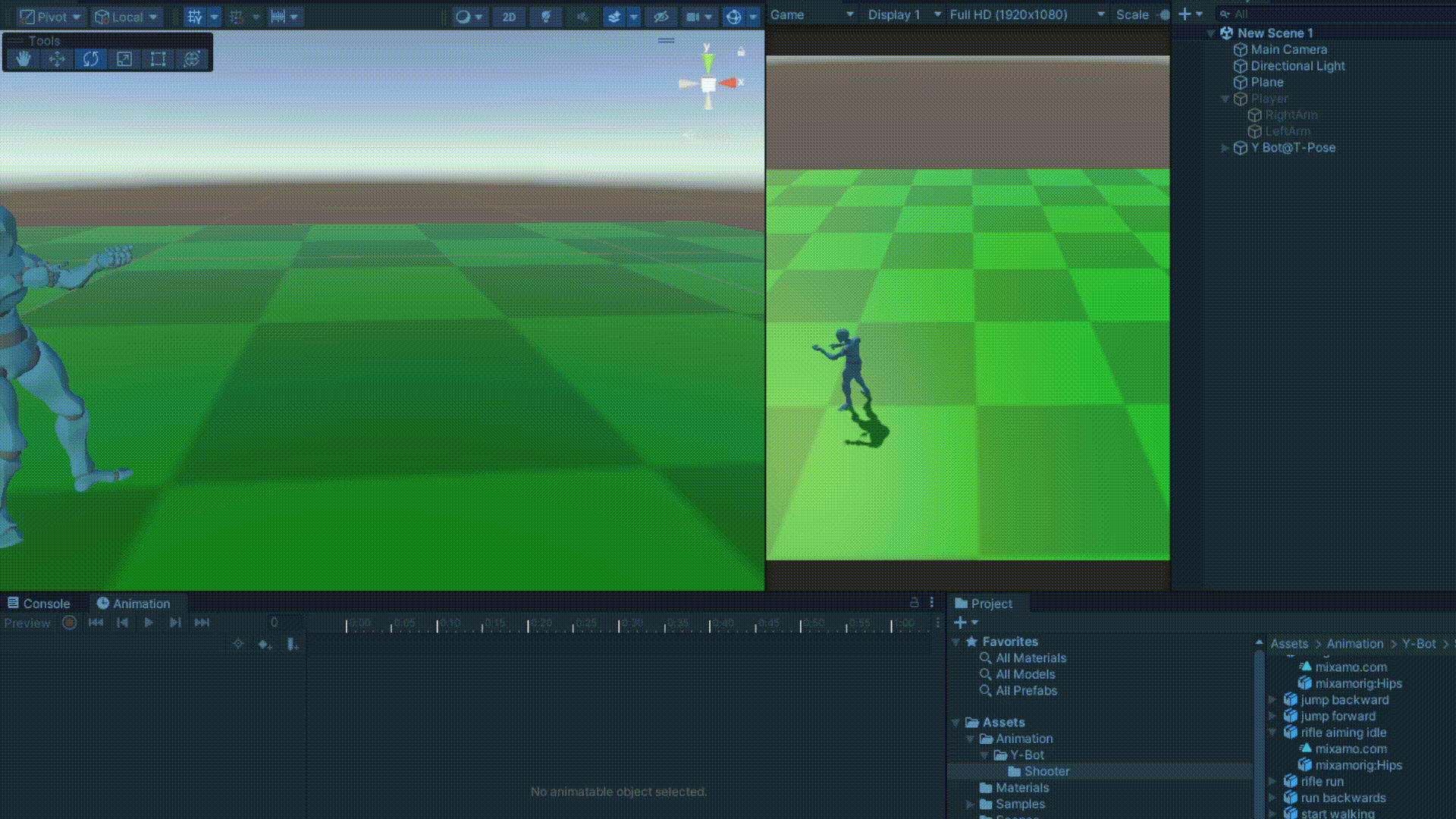Select the Move tool

click(57, 59)
